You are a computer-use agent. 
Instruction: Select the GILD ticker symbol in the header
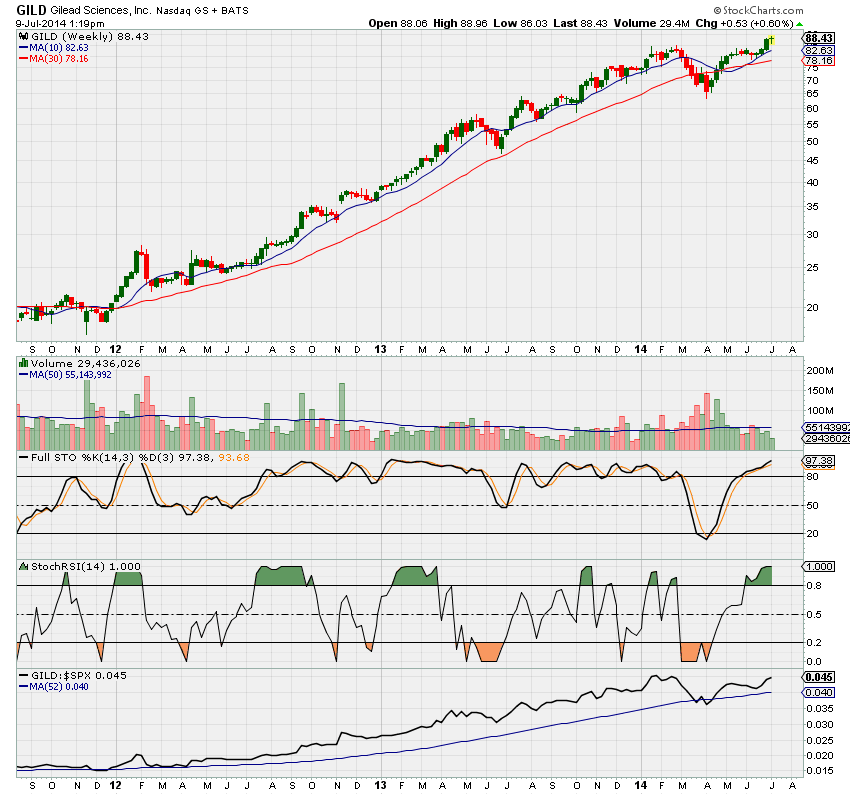[31, 10]
